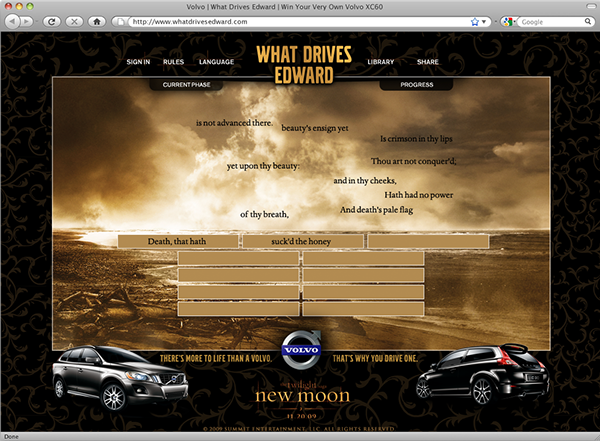Pick the phrase 'and in thy cheeks,'

[x=365, y=181]
